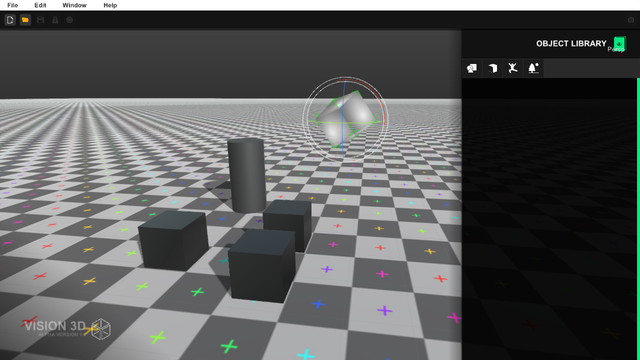The height and width of the screenshot is (360, 640).
Task: Select the left dark cube
Action: pyautogui.click(x=173, y=240)
